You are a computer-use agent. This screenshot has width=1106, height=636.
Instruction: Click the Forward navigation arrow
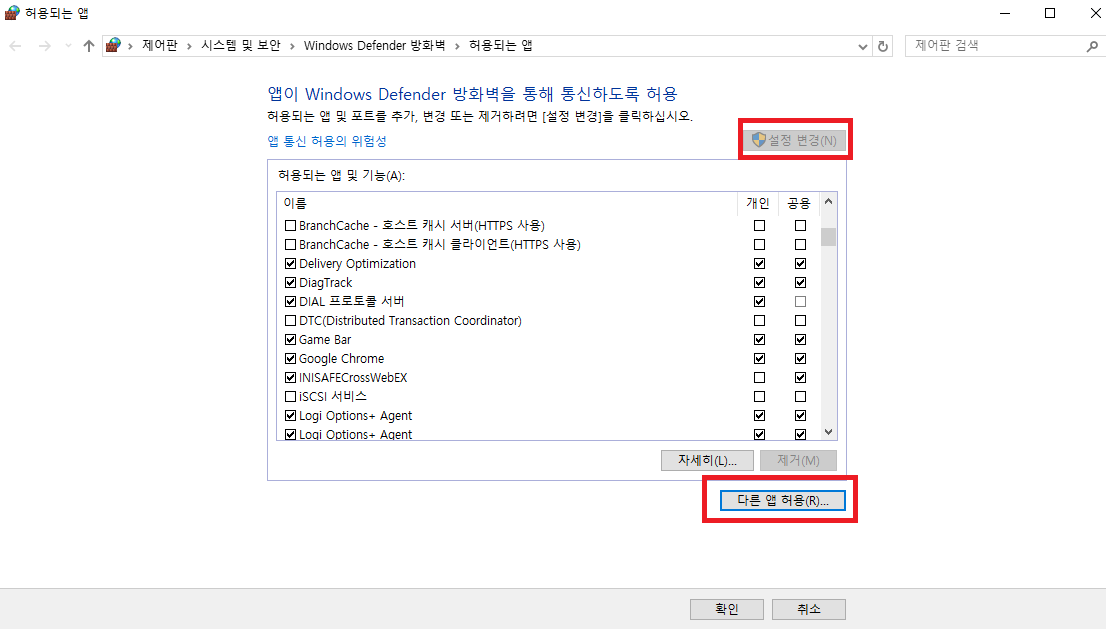coord(44,46)
